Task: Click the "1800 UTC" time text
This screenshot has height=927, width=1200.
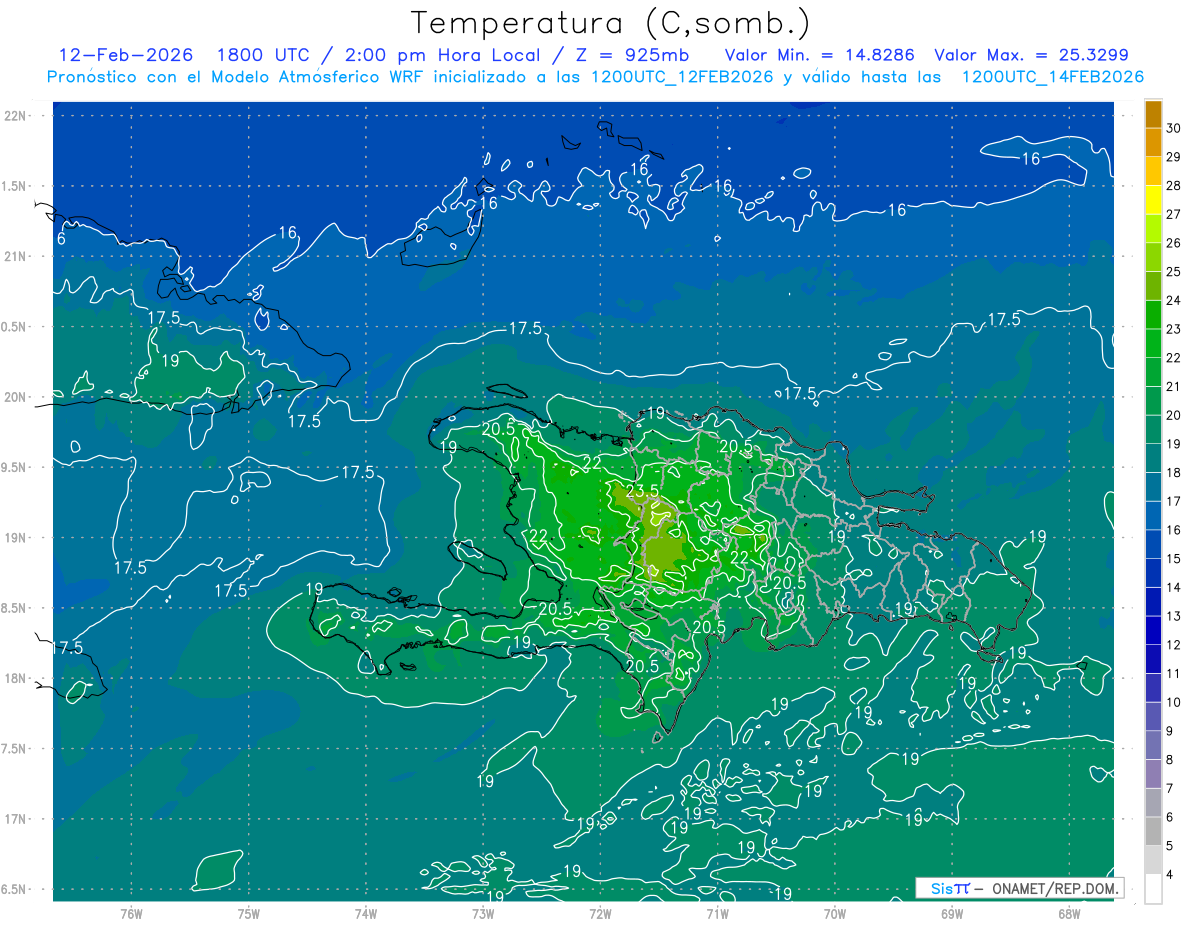Action: tap(264, 55)
